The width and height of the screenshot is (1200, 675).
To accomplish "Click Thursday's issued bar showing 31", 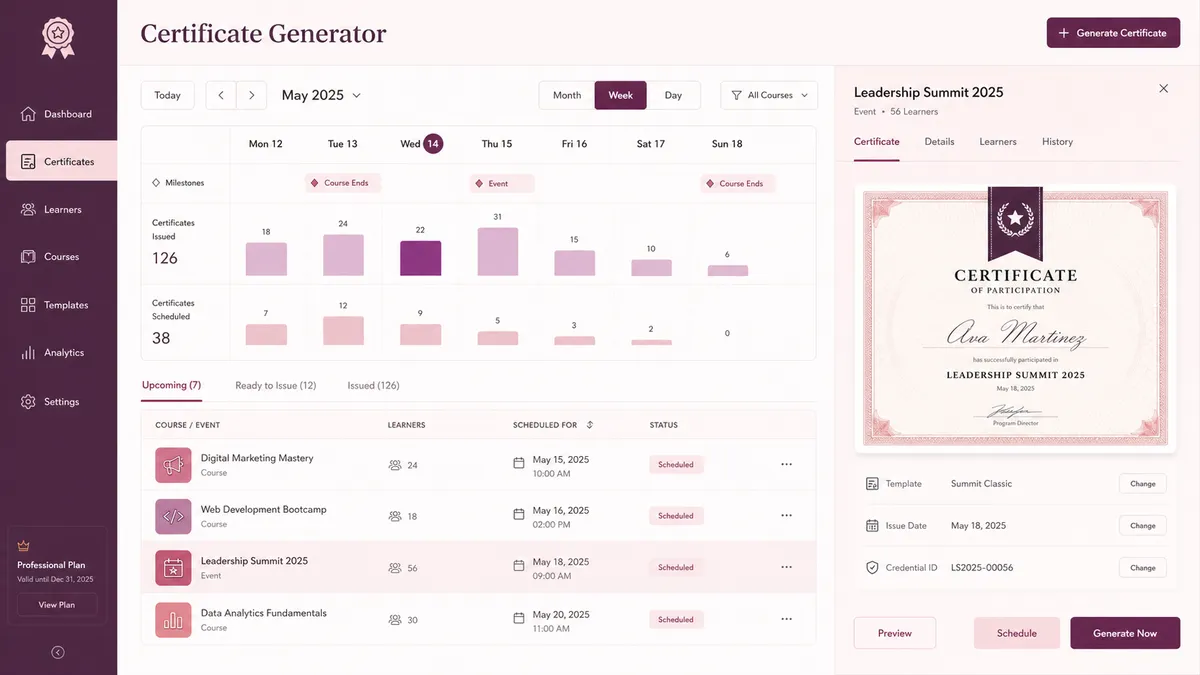I will pyautogui.click(x=498, y=252).
